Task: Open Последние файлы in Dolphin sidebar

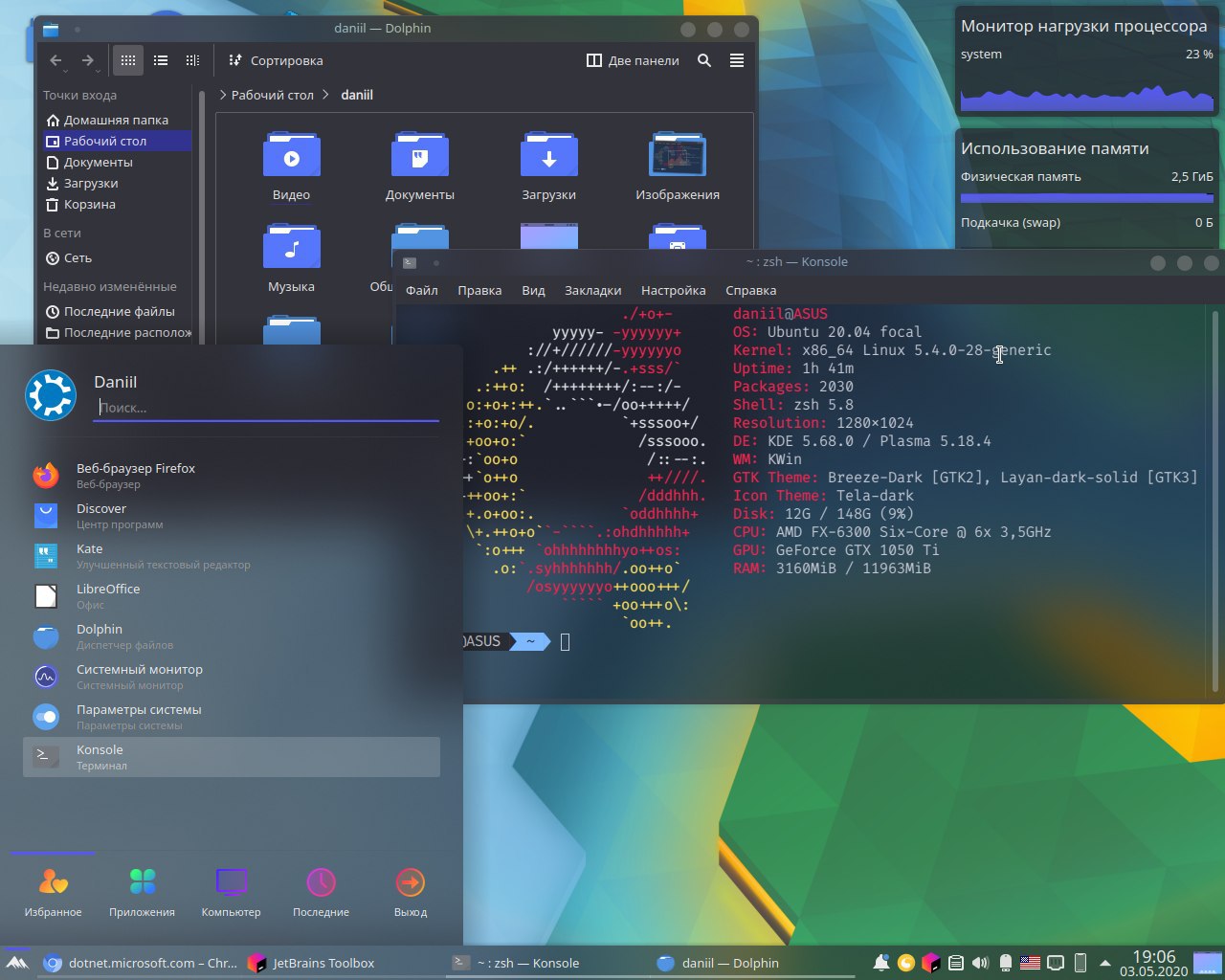Action: pos(117,311)
